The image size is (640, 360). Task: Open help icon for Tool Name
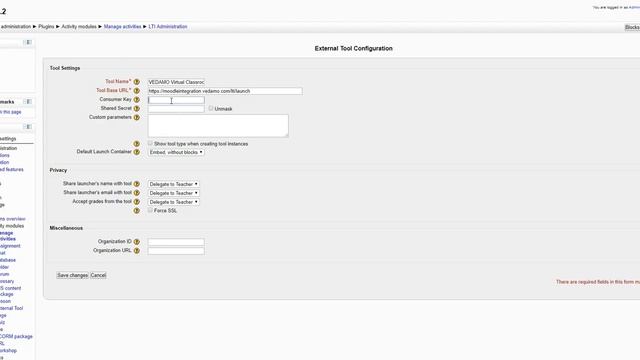click(x=137, y=82)
